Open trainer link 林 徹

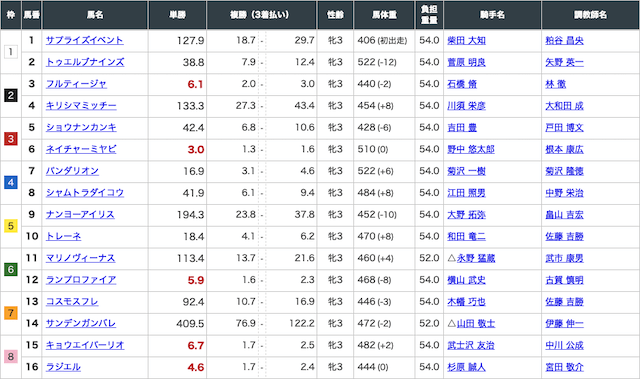[556, 84]
